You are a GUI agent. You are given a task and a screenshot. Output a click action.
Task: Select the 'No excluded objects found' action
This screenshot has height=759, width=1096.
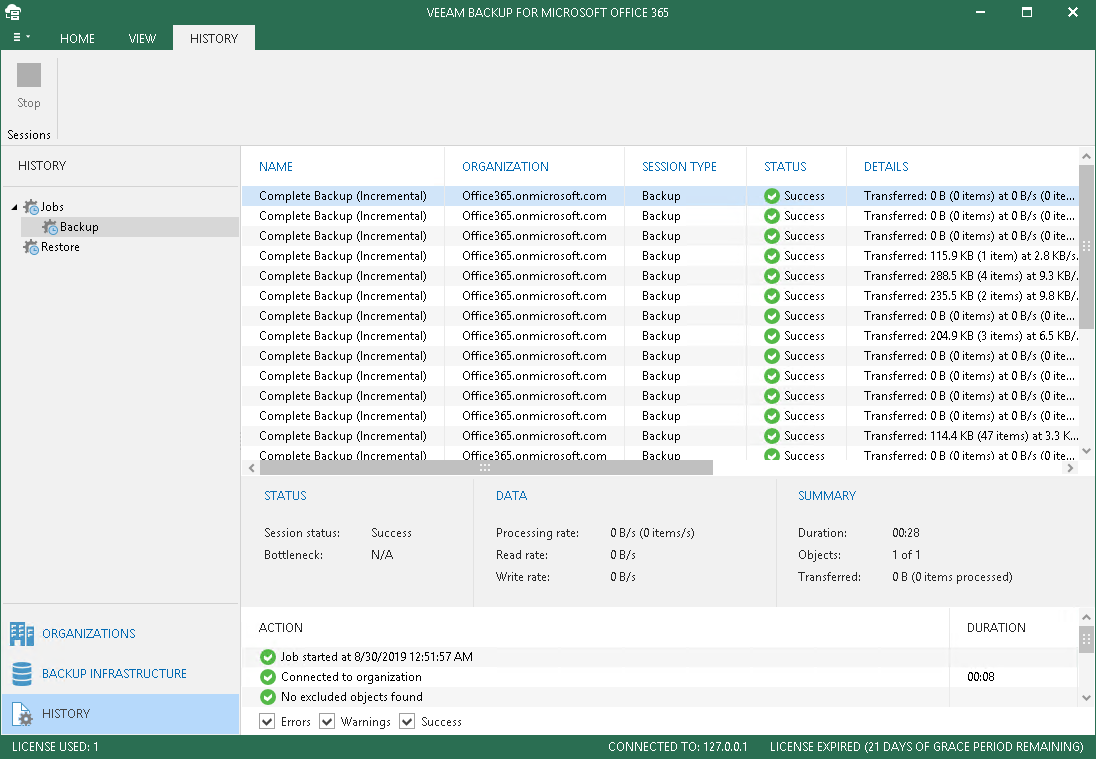660,697
